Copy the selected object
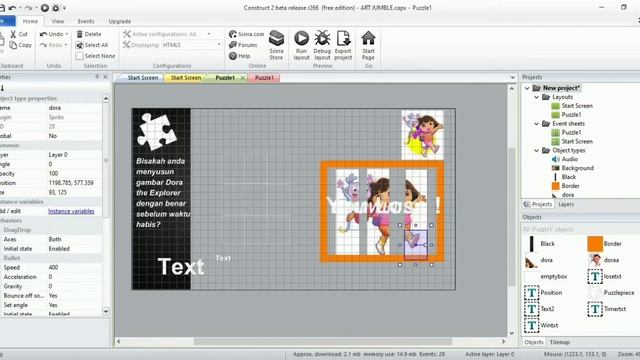 20,45
